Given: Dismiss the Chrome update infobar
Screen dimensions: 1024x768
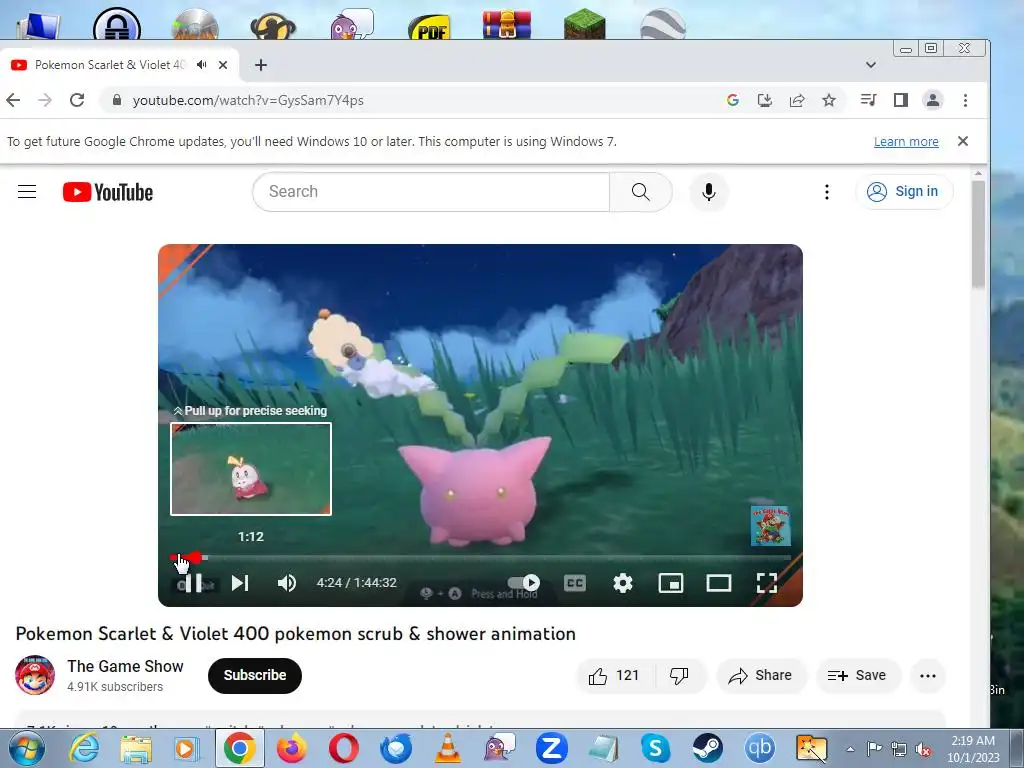Looking at the screenshot, I should [963, 141].
